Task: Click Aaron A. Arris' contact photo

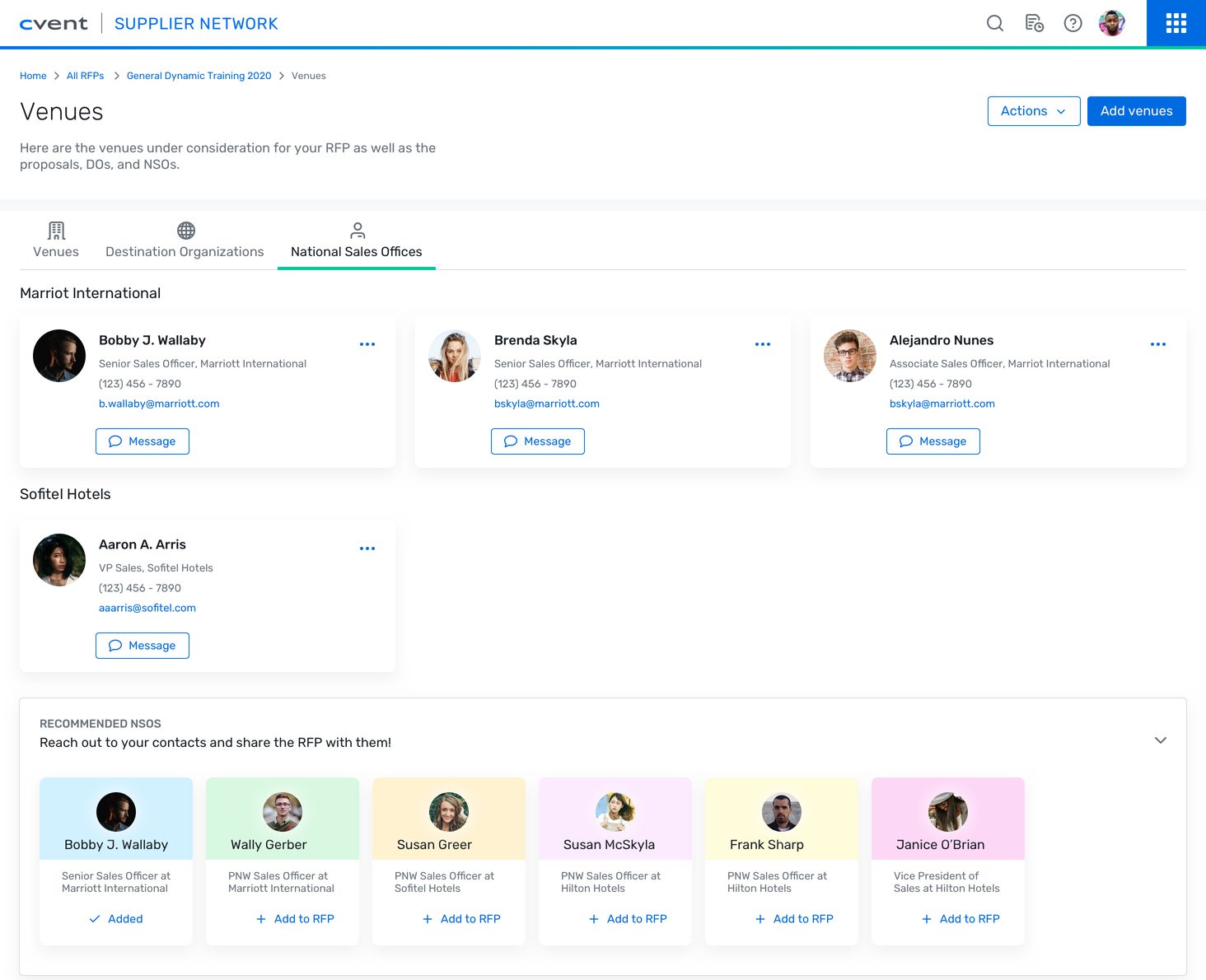Action: click(x=59, y=560)
